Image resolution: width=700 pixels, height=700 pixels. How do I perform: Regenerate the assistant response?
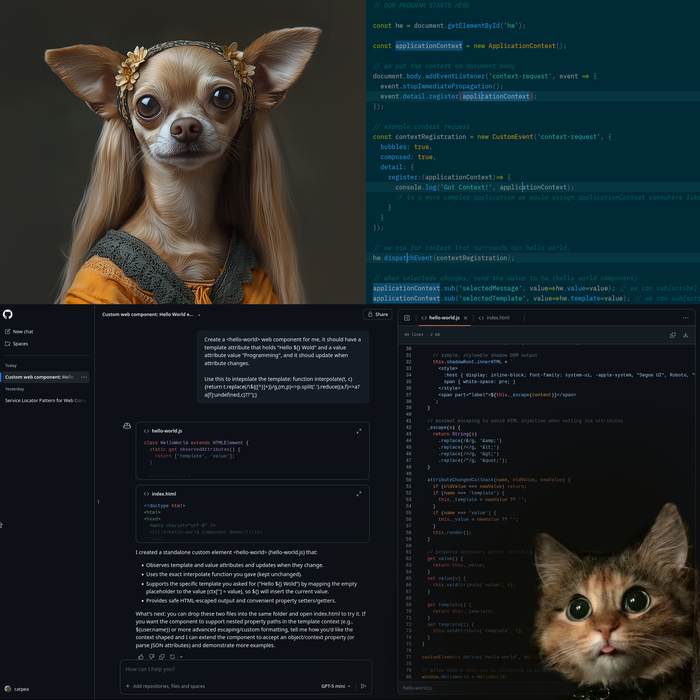pos(171,656)
